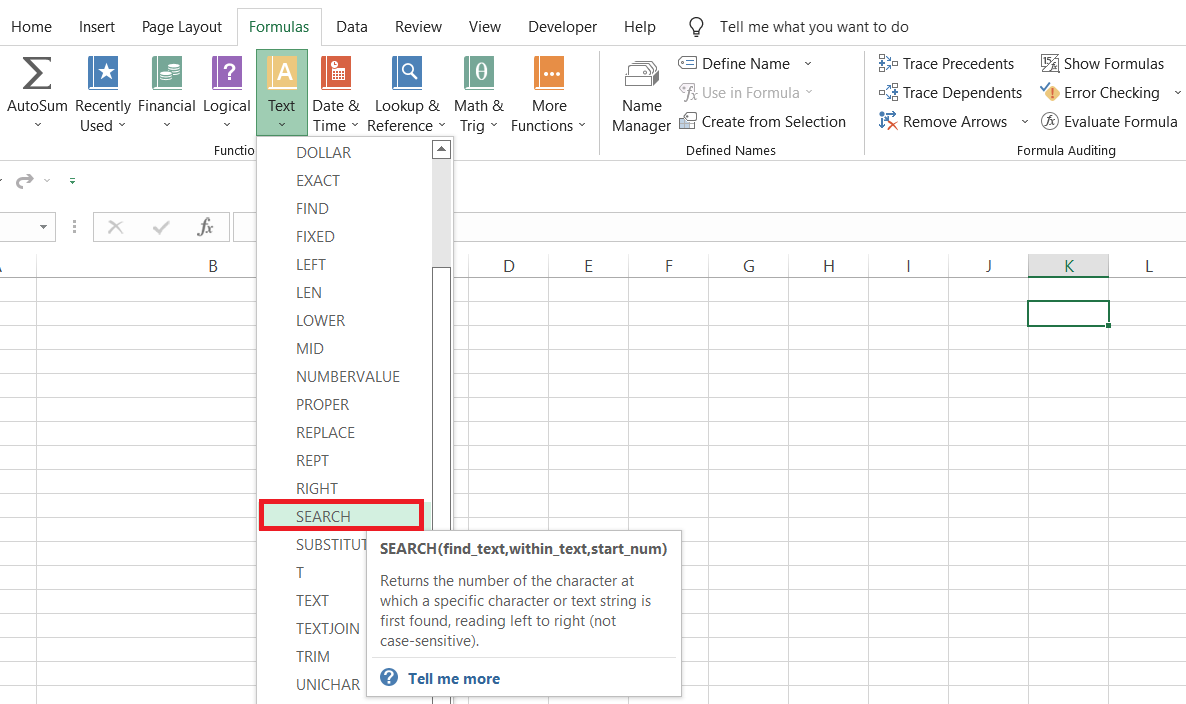Open the Recently Used functions icon
The width and height of the screenshot is (1186, 704).
103,75
